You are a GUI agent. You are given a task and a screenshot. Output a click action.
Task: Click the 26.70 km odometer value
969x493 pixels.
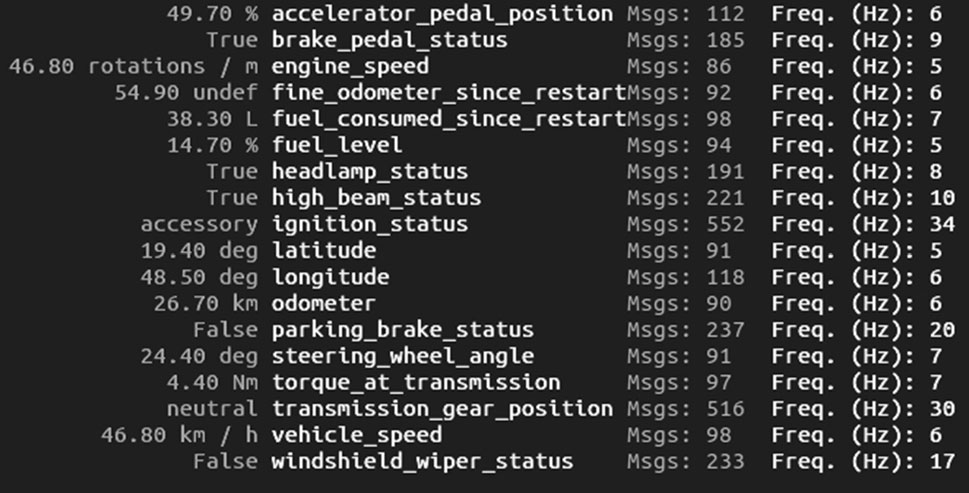209,303
